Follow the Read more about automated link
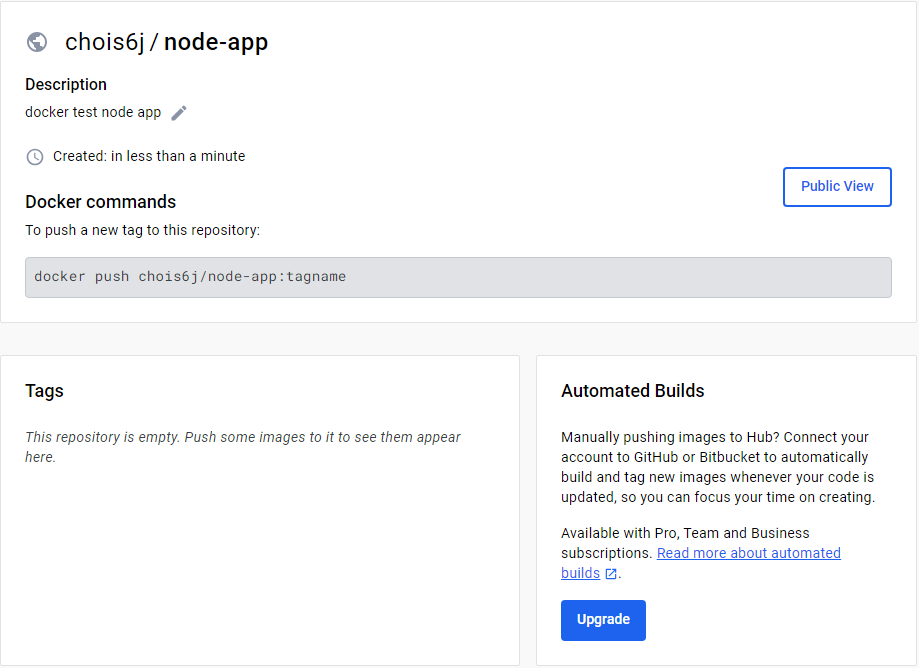 click(748, 553)
